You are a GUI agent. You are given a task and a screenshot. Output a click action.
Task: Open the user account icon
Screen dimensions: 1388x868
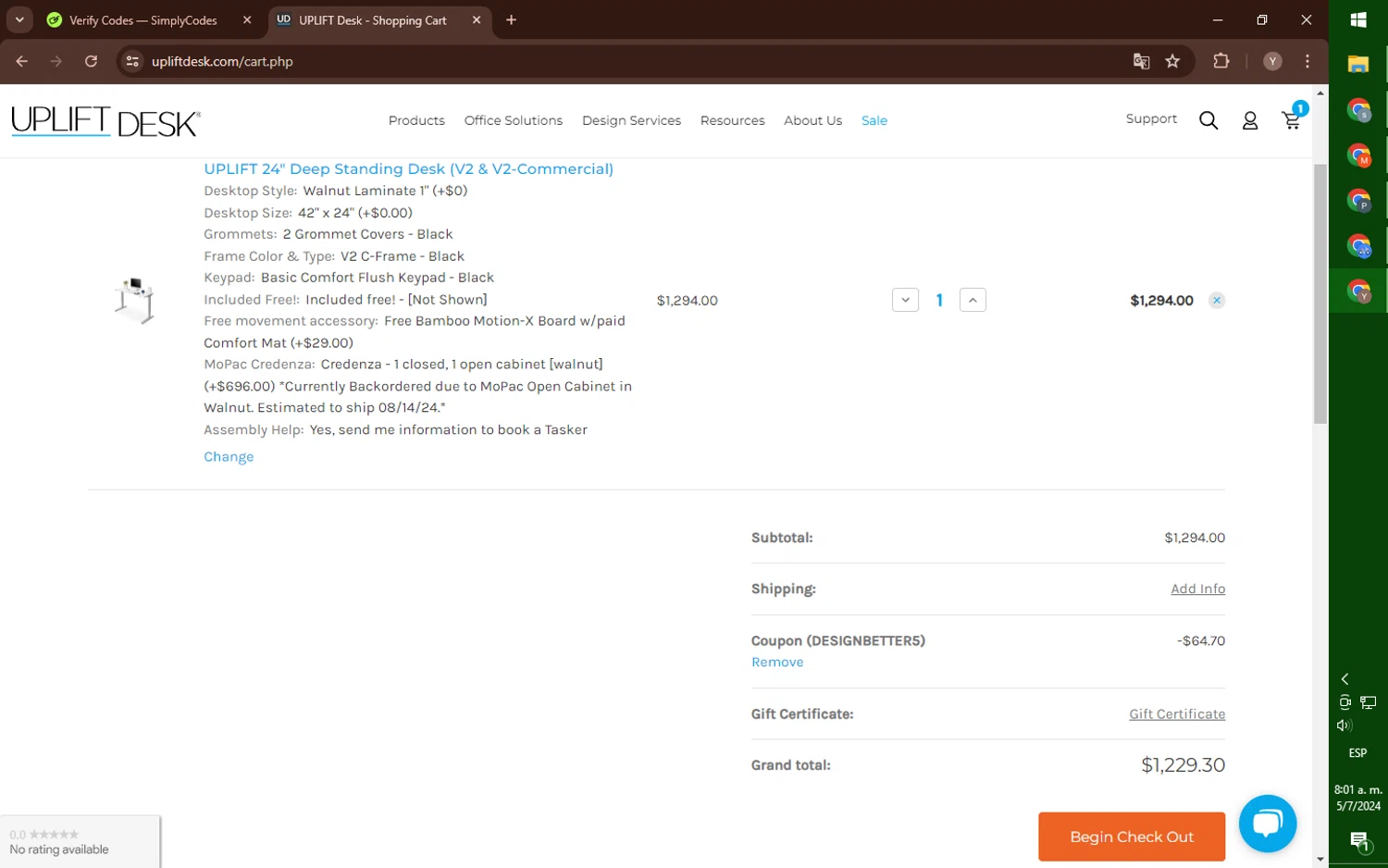click(x=1250, y=120)
